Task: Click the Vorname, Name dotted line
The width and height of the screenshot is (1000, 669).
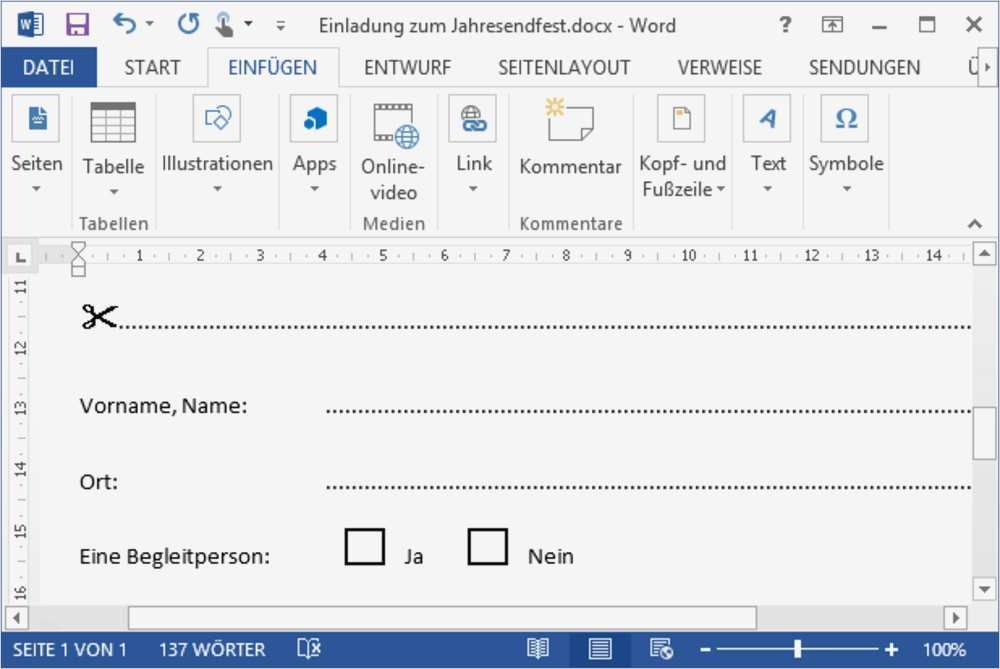Action: coord(649,410)
